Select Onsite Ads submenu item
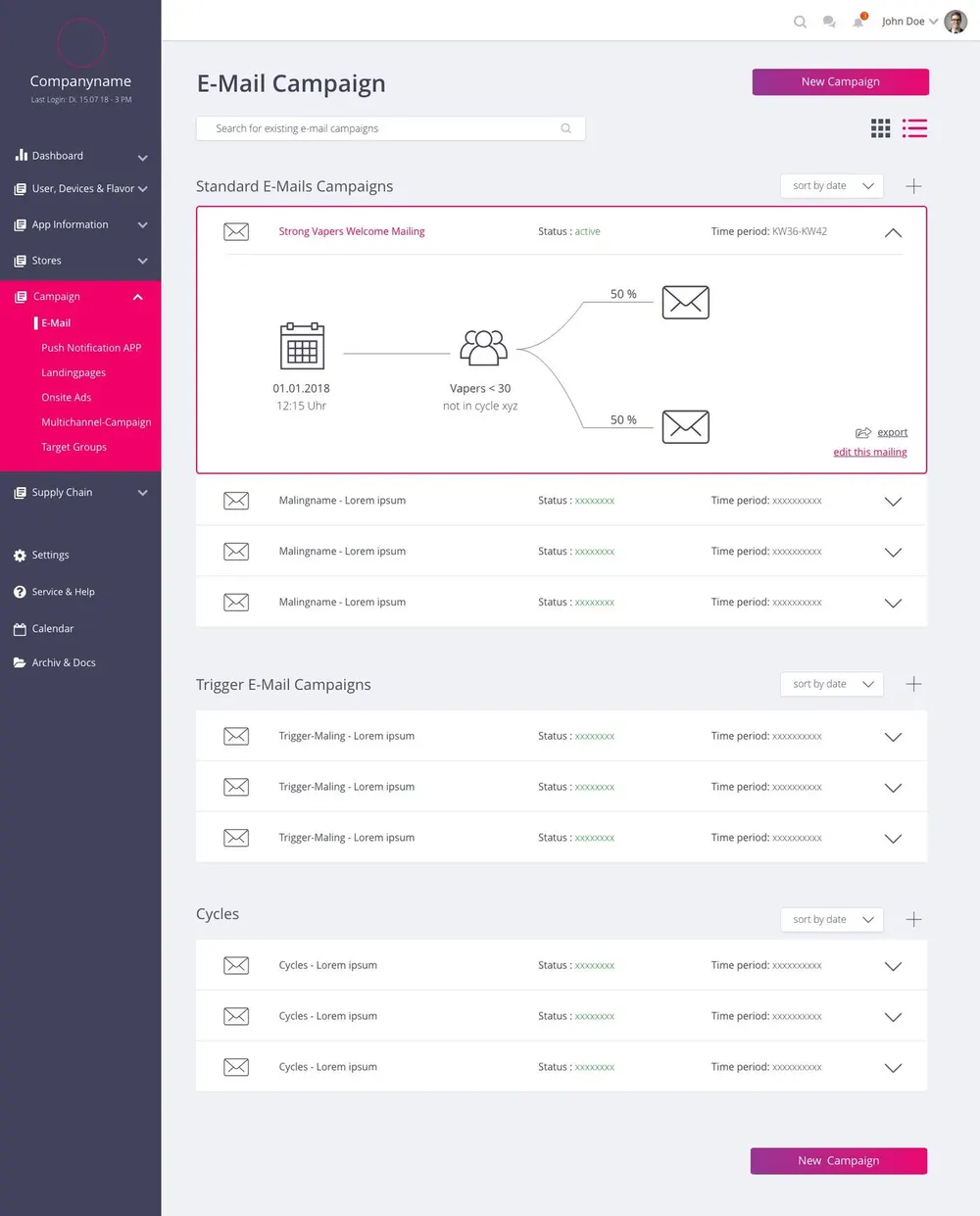Image resolution: width=980 pixels, height=1216 pixels. [66, 398]
